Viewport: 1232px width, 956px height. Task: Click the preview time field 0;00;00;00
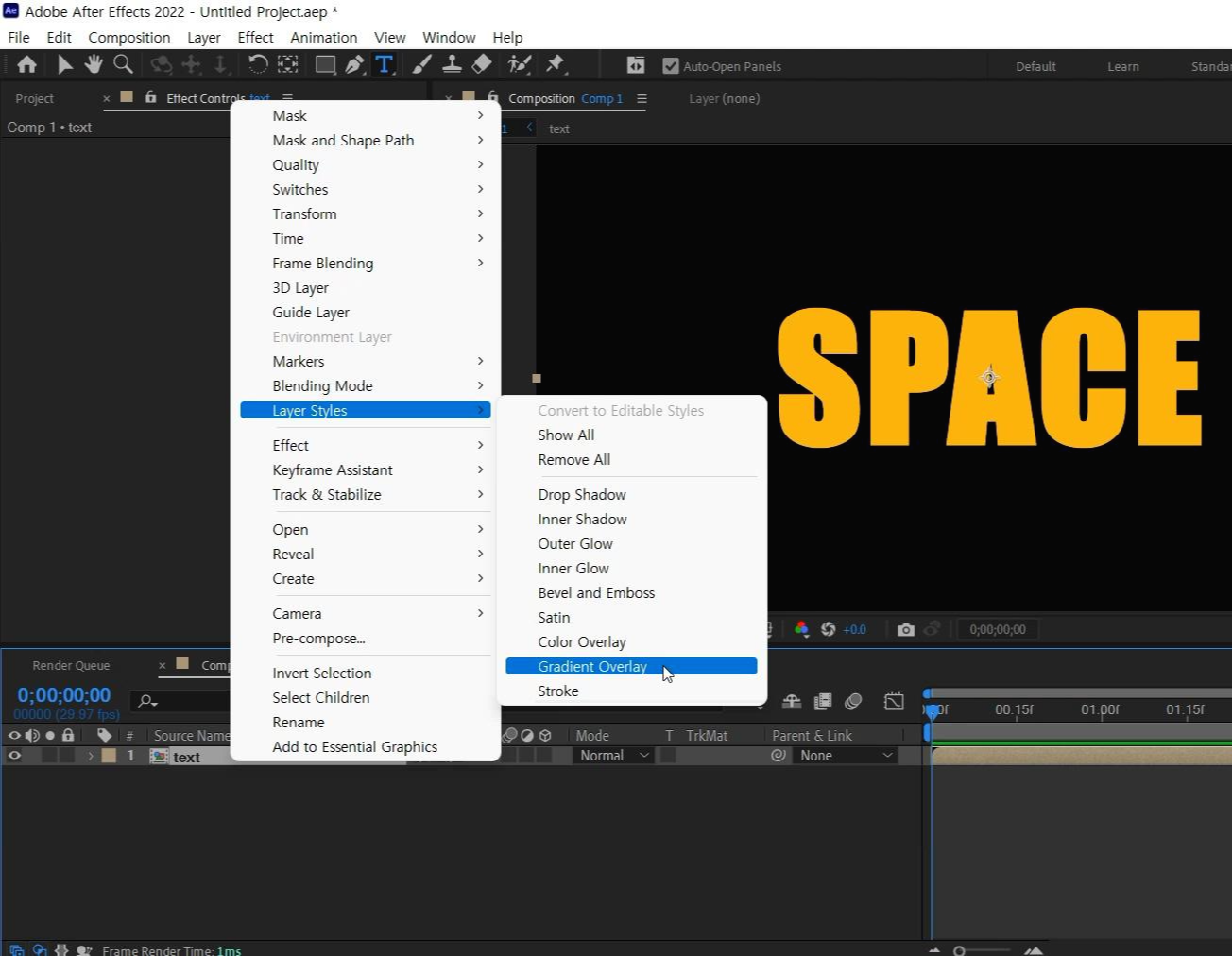click(998, 629)
